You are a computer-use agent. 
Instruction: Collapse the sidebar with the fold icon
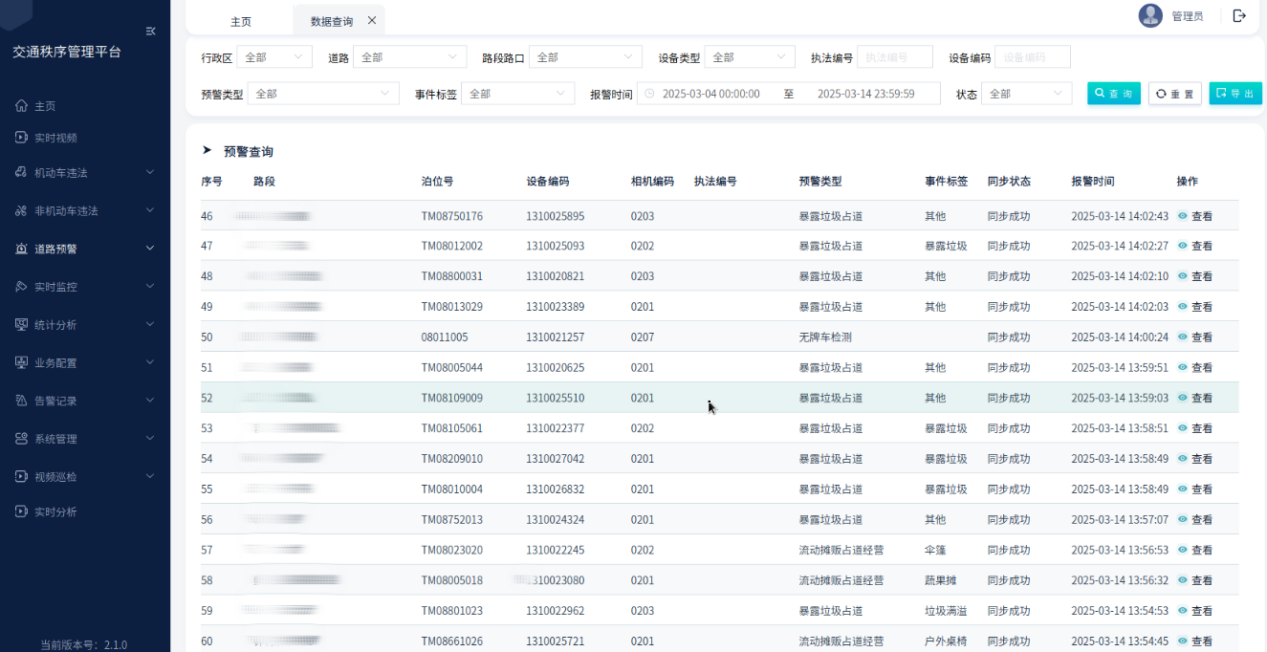coord(151,31)
